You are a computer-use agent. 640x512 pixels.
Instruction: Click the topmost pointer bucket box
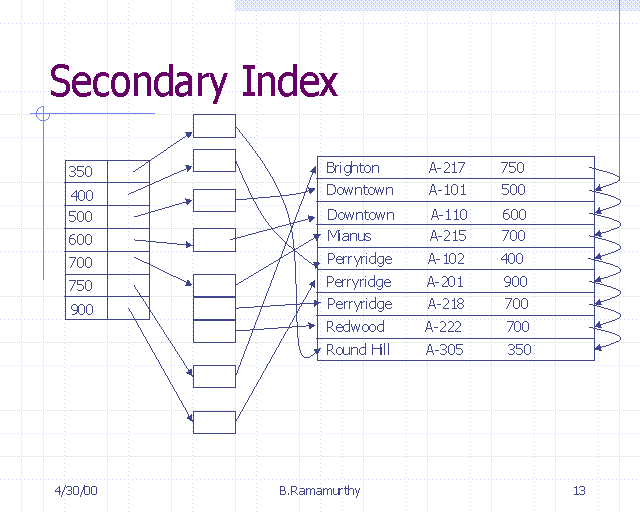click(x=214, y=126)
